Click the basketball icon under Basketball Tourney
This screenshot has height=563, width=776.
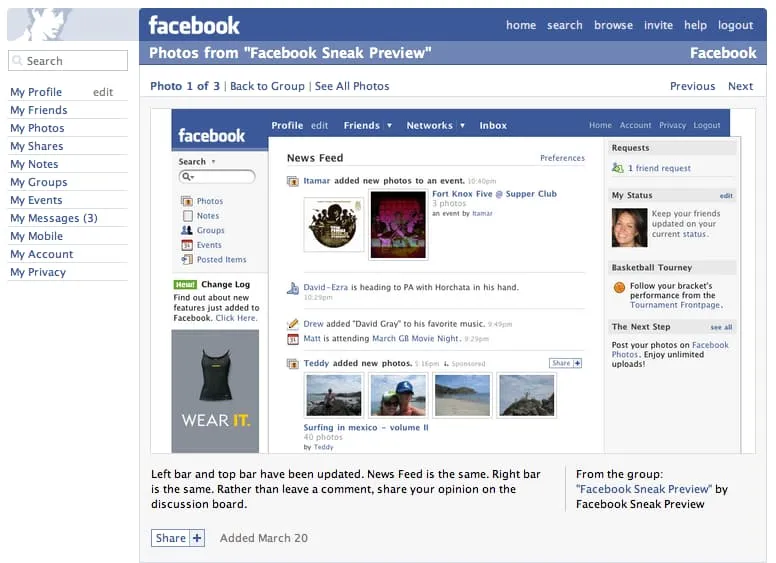pyautogui.click(x=620, y=287)
